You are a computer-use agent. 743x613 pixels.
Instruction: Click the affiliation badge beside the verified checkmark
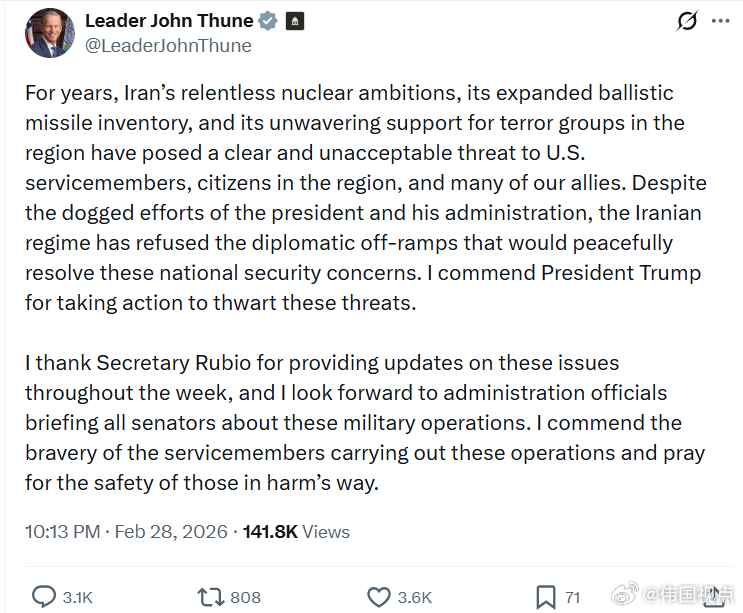(294, 21)
